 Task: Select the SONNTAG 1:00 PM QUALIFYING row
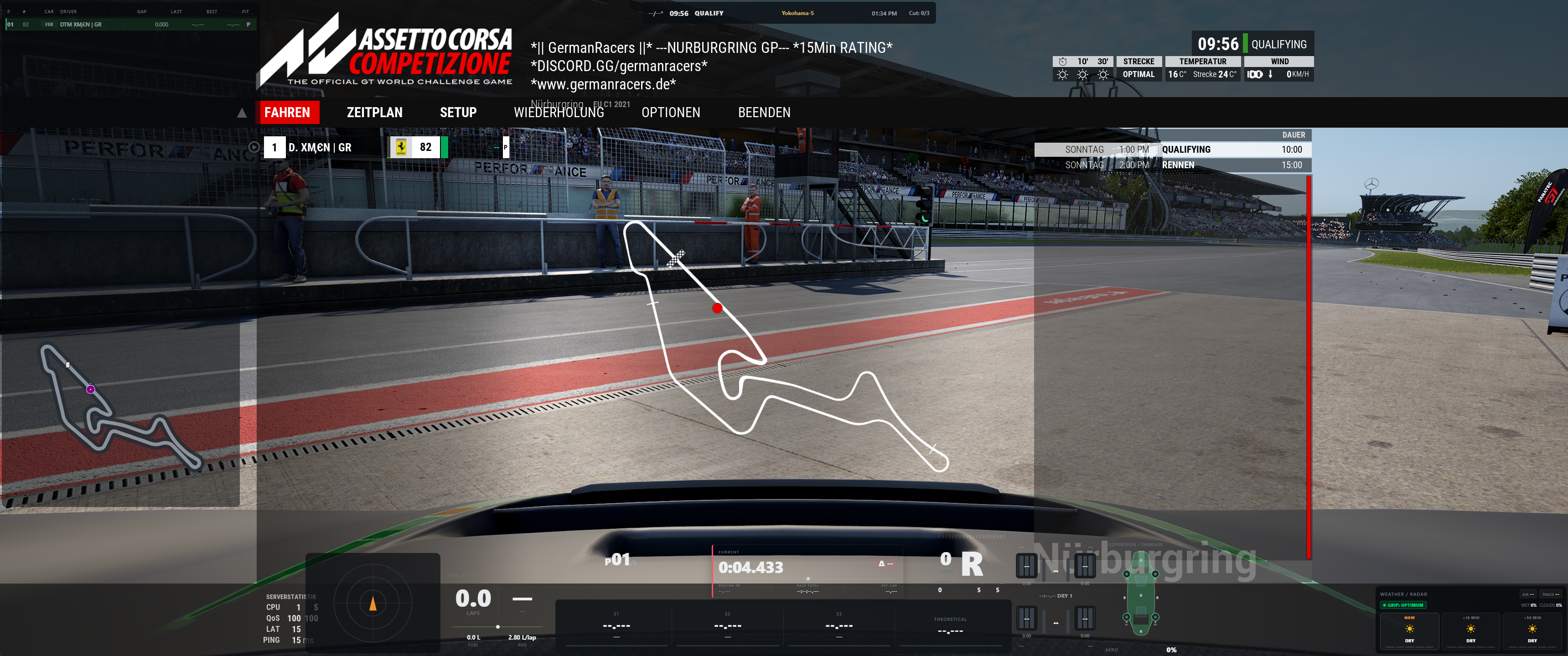[x=1172, y=150]
